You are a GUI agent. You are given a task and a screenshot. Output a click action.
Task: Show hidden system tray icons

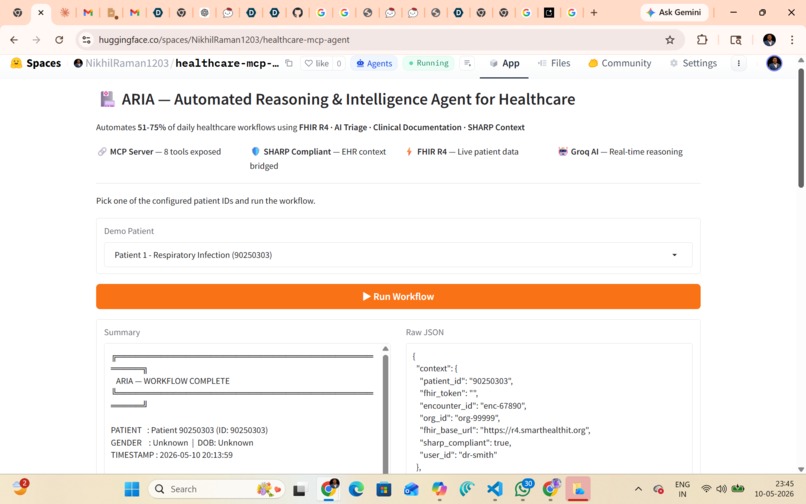coord(638,489)
